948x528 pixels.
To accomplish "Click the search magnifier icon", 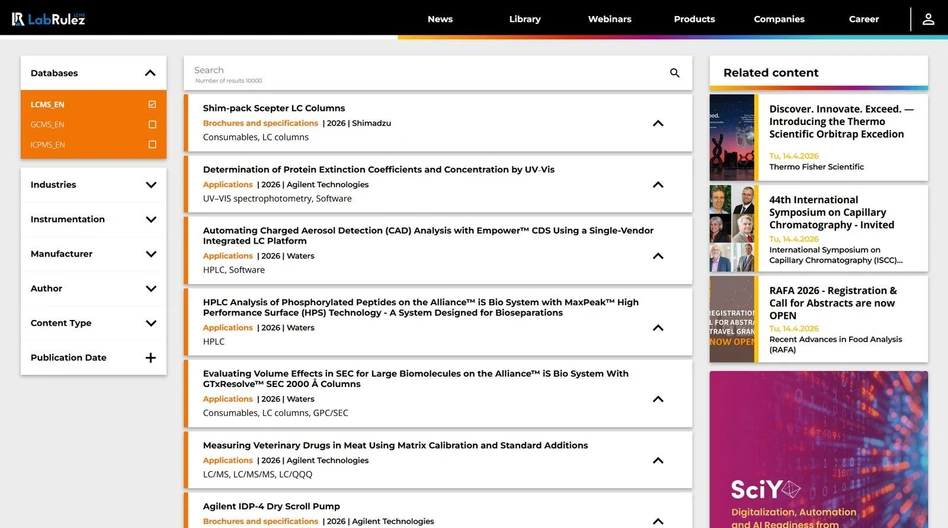I will 675,73.
